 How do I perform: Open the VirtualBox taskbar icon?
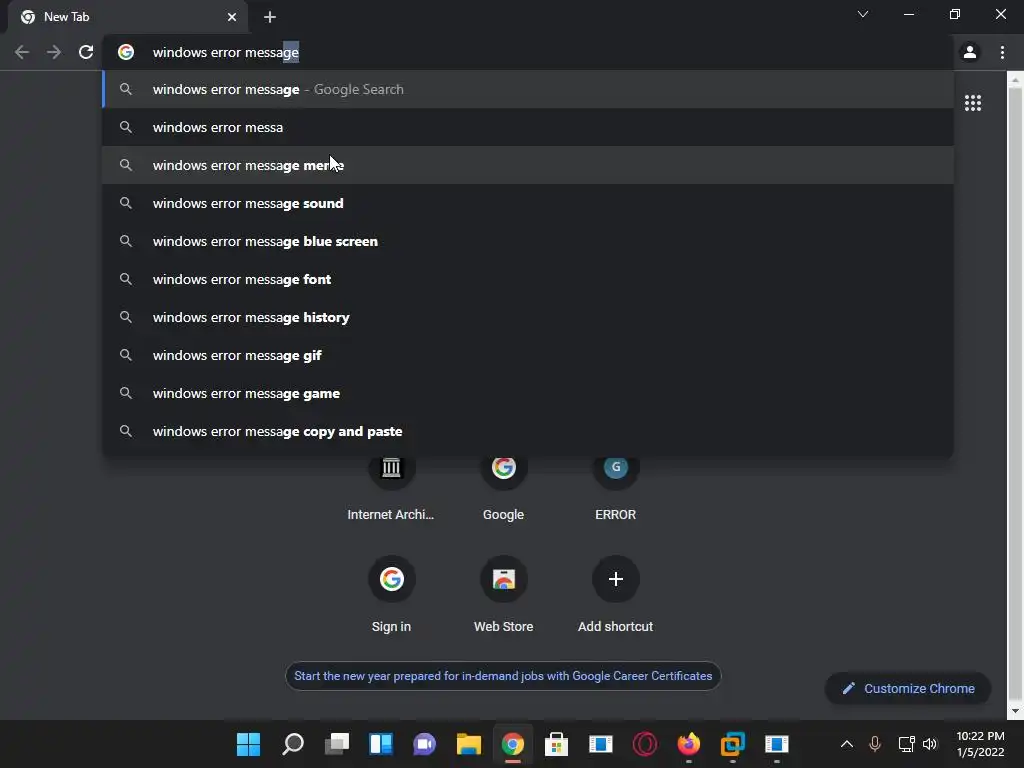[x=733, y=744]
